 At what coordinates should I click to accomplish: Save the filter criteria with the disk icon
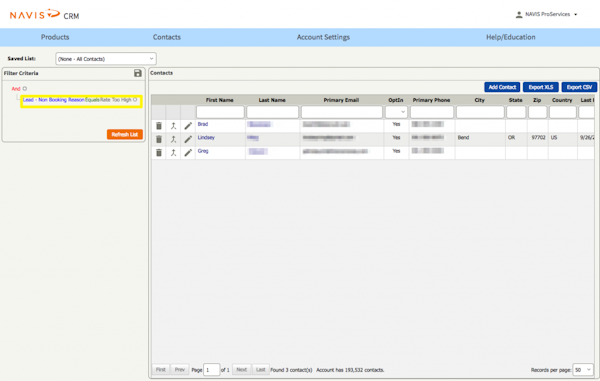pyautogui.click(x=138, y=73)
